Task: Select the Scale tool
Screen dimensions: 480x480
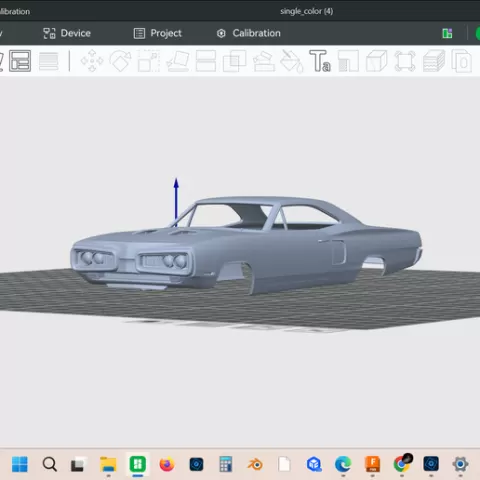Action: (x=149, y=61)
